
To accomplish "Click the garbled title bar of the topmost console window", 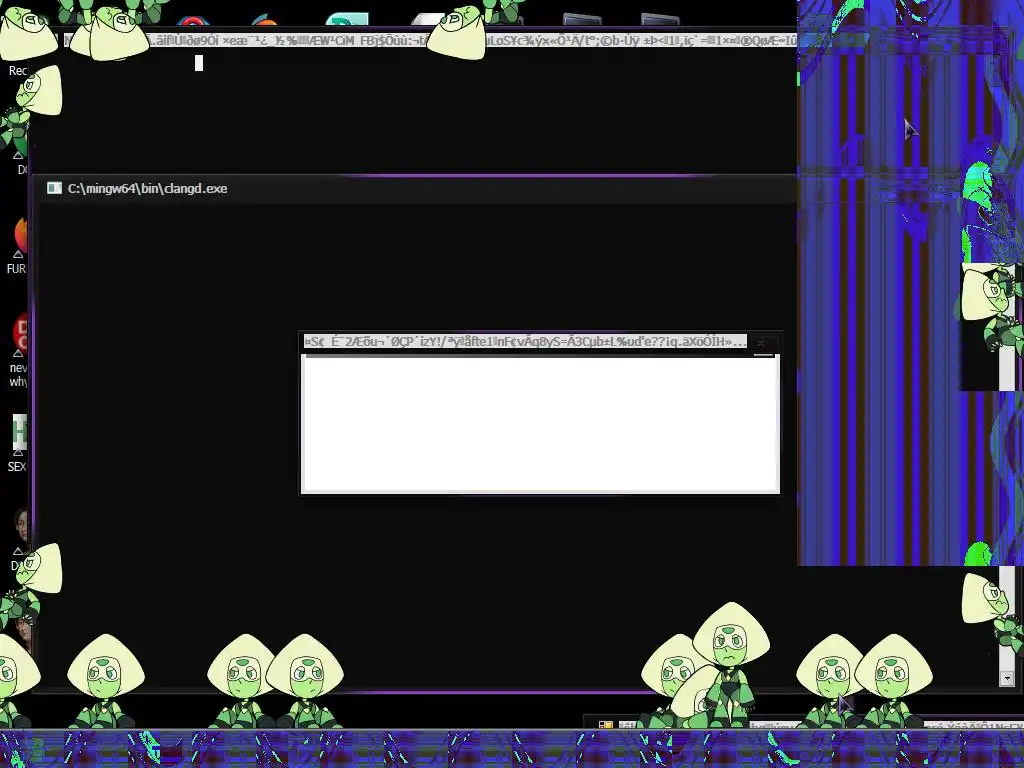I will click(x=431, y=40).
